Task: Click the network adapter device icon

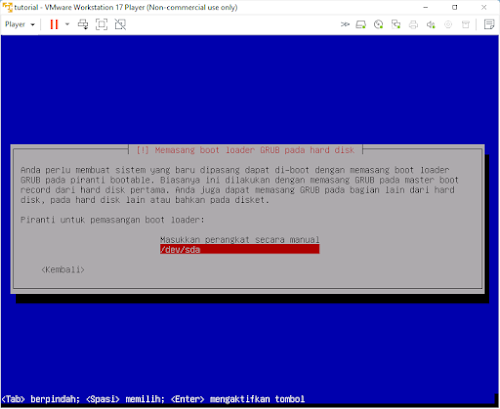Action: pyautogui.click(x=396, y=24)
